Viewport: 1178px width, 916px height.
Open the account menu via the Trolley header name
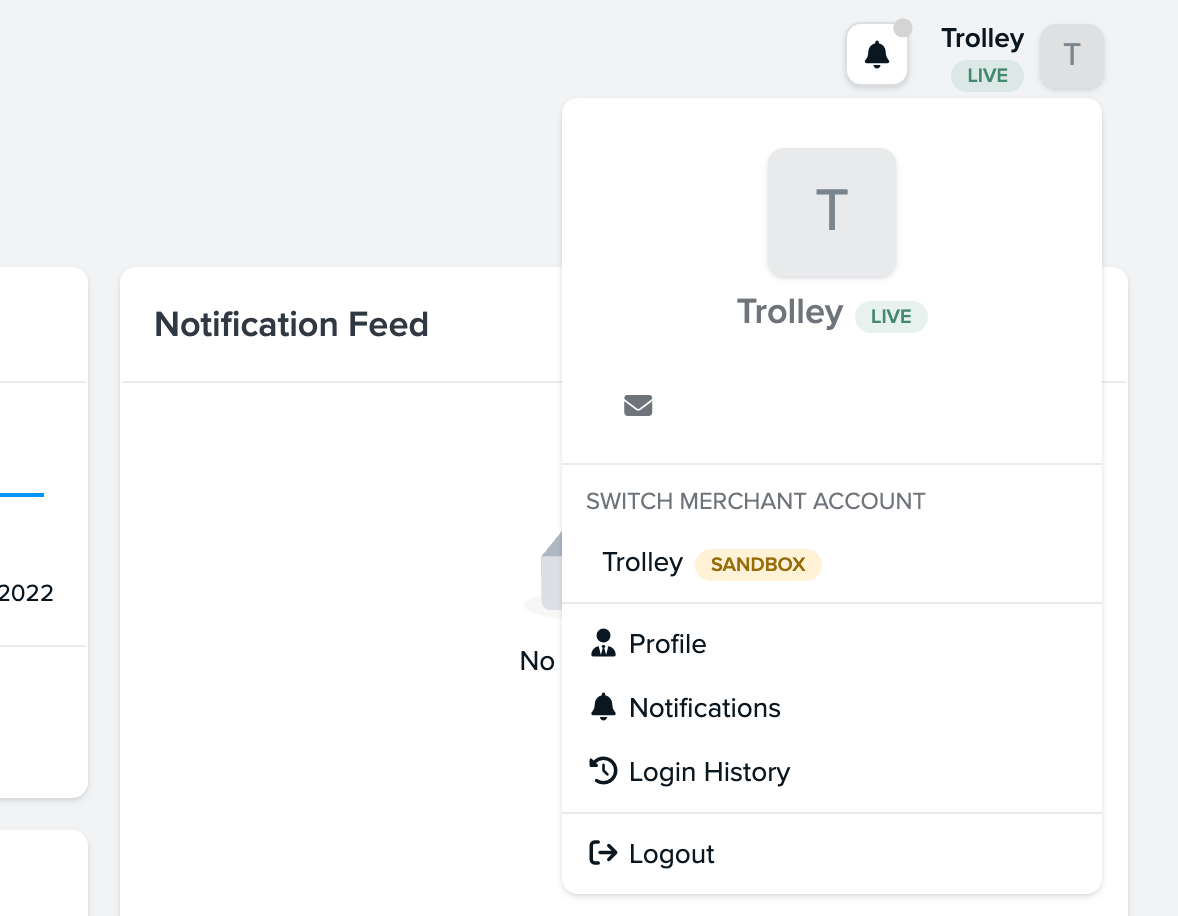(982, 38)
